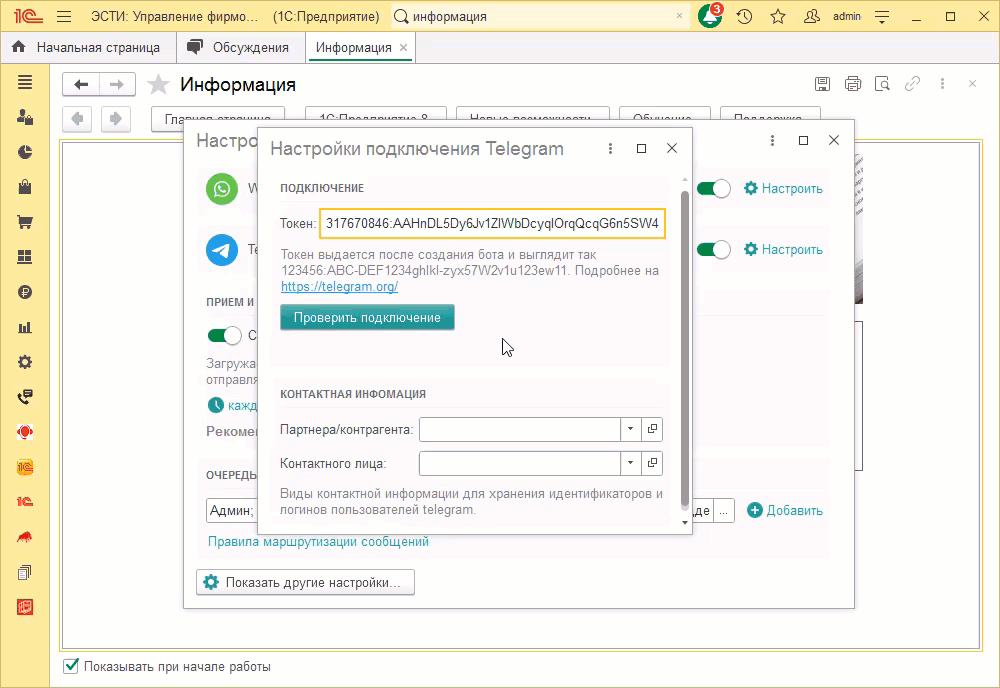Open the telegram.org link
This screenshot has width=1000, height=688.
[339, 286]
